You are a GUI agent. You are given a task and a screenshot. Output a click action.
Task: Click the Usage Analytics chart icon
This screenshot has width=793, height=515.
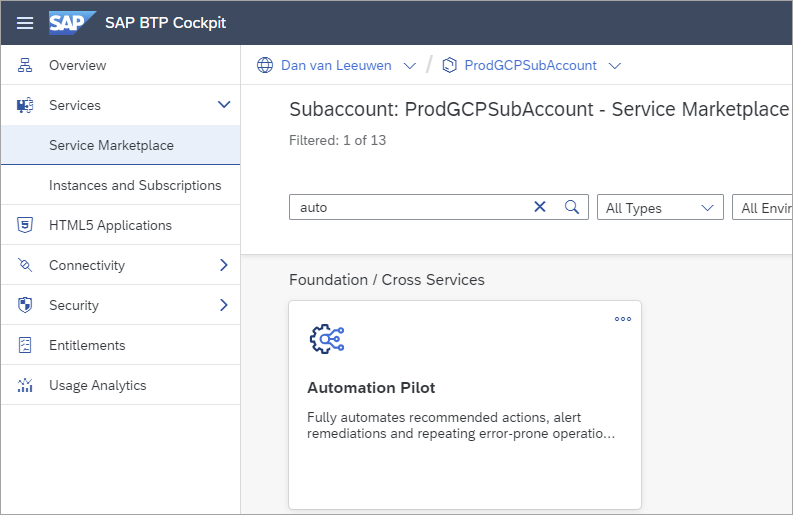pyautogui.click(x=25, y=385)
